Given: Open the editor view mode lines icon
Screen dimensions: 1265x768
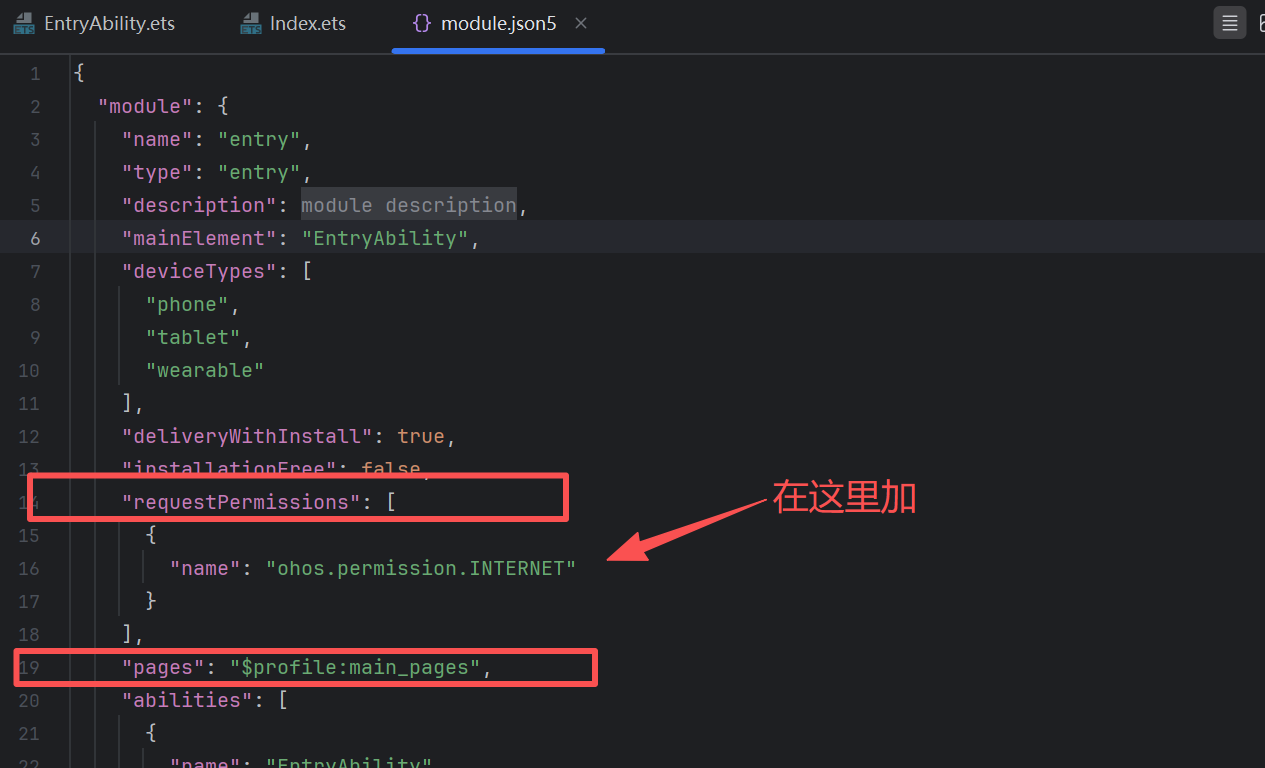Looking at the screenshot, I should click(x=1229, y=23).
